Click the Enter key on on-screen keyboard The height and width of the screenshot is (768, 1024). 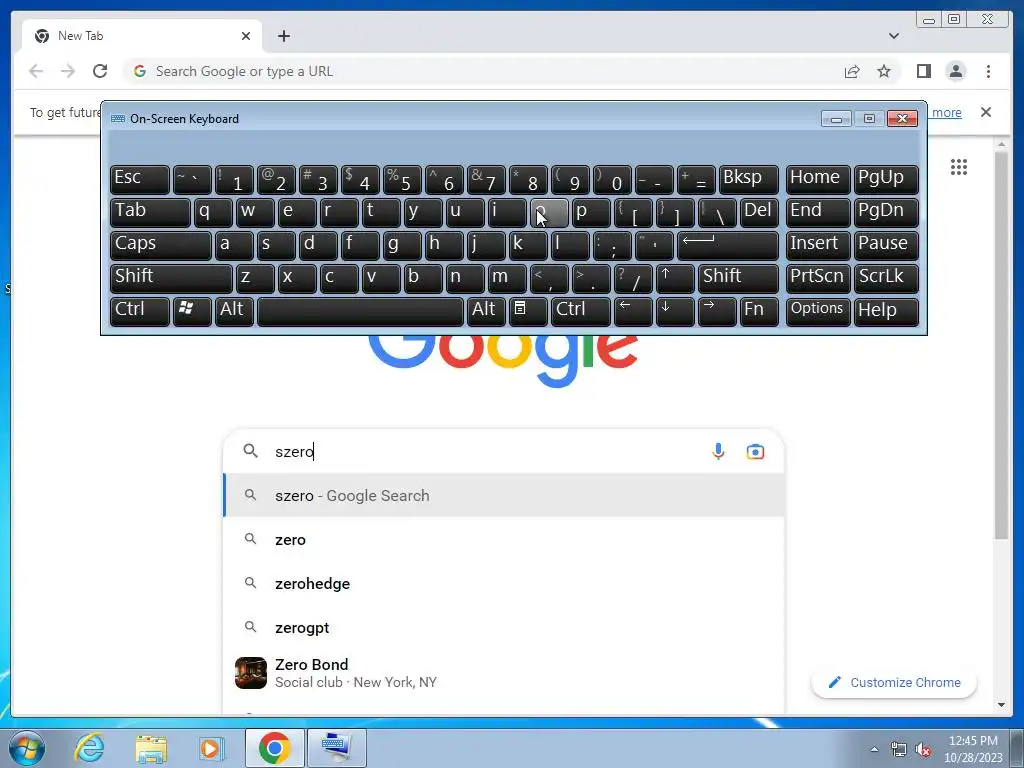point(728,245)
